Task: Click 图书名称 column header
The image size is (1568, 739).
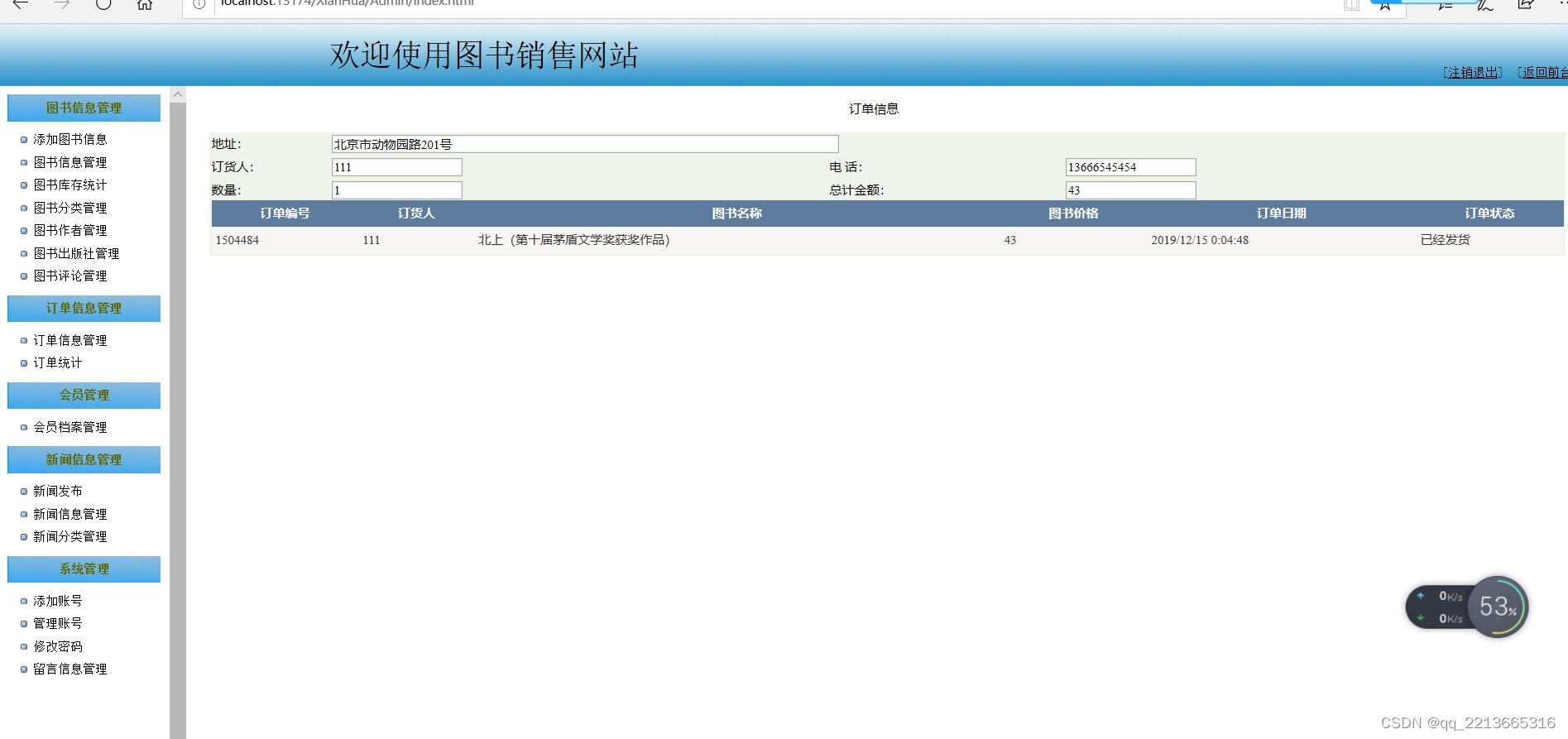Action: pos(736,214)
